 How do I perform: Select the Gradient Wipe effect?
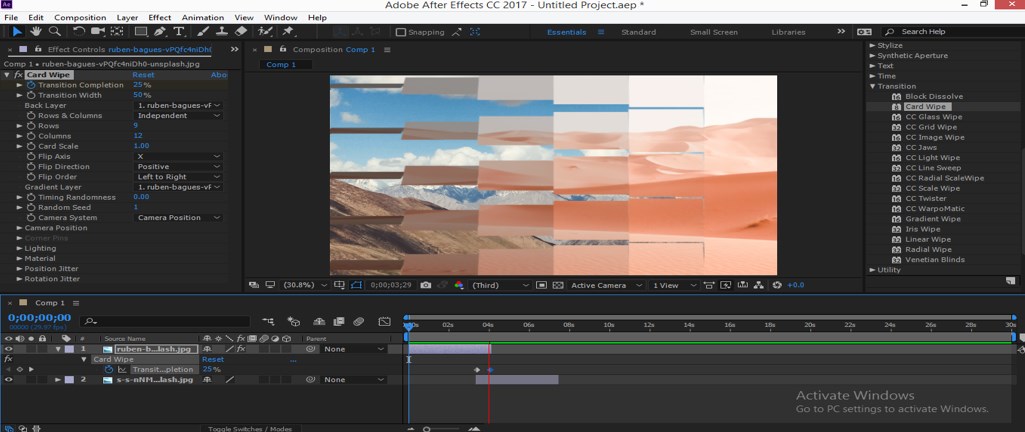932,219
